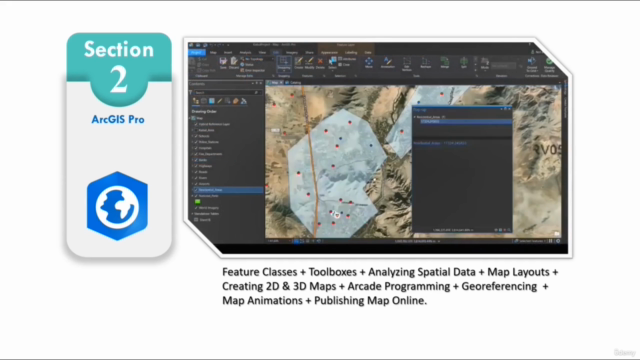Open the Elevation value dropdown field

pos(504,65)
